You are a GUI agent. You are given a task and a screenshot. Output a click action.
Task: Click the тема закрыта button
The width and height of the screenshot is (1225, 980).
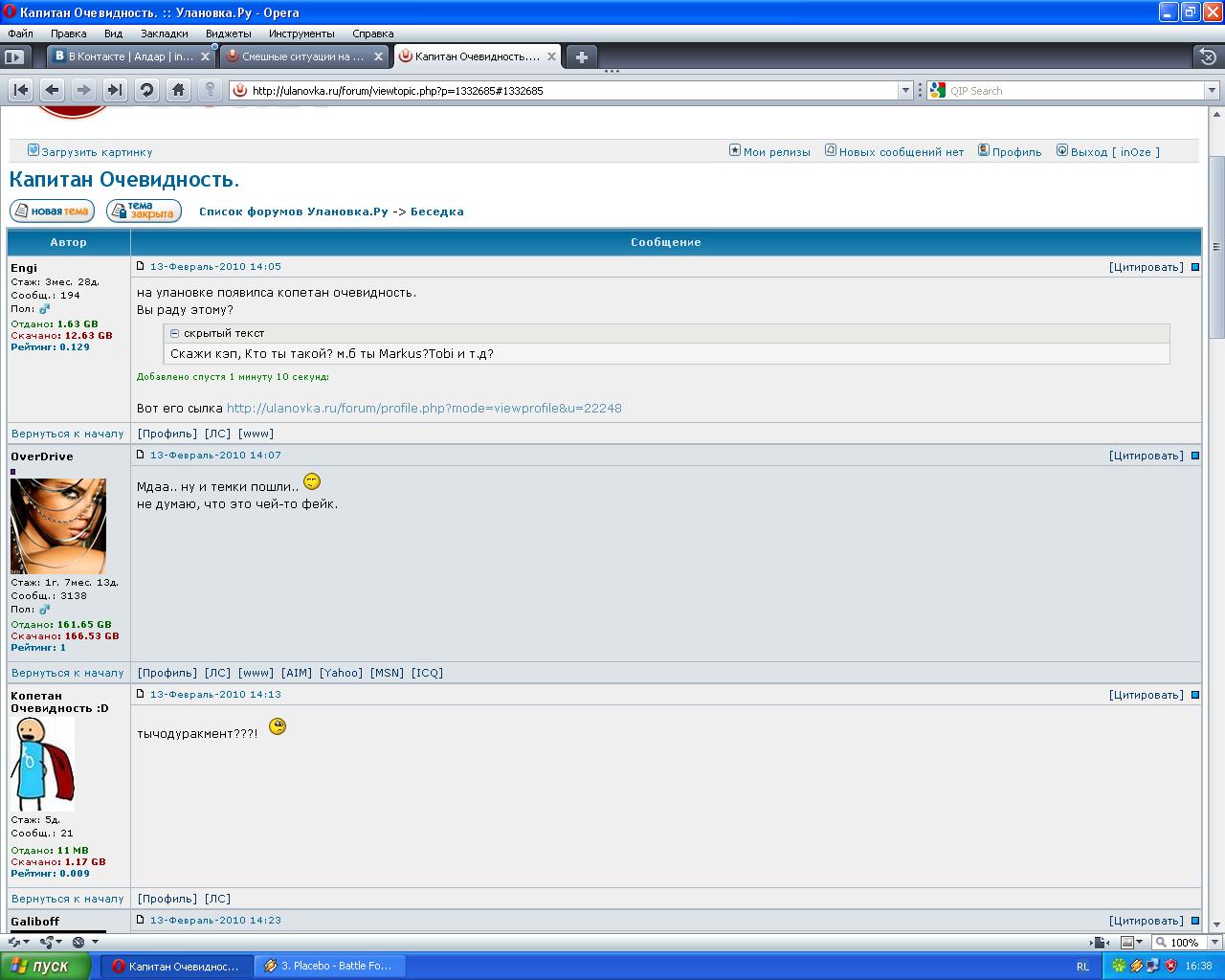coord(144,211)
